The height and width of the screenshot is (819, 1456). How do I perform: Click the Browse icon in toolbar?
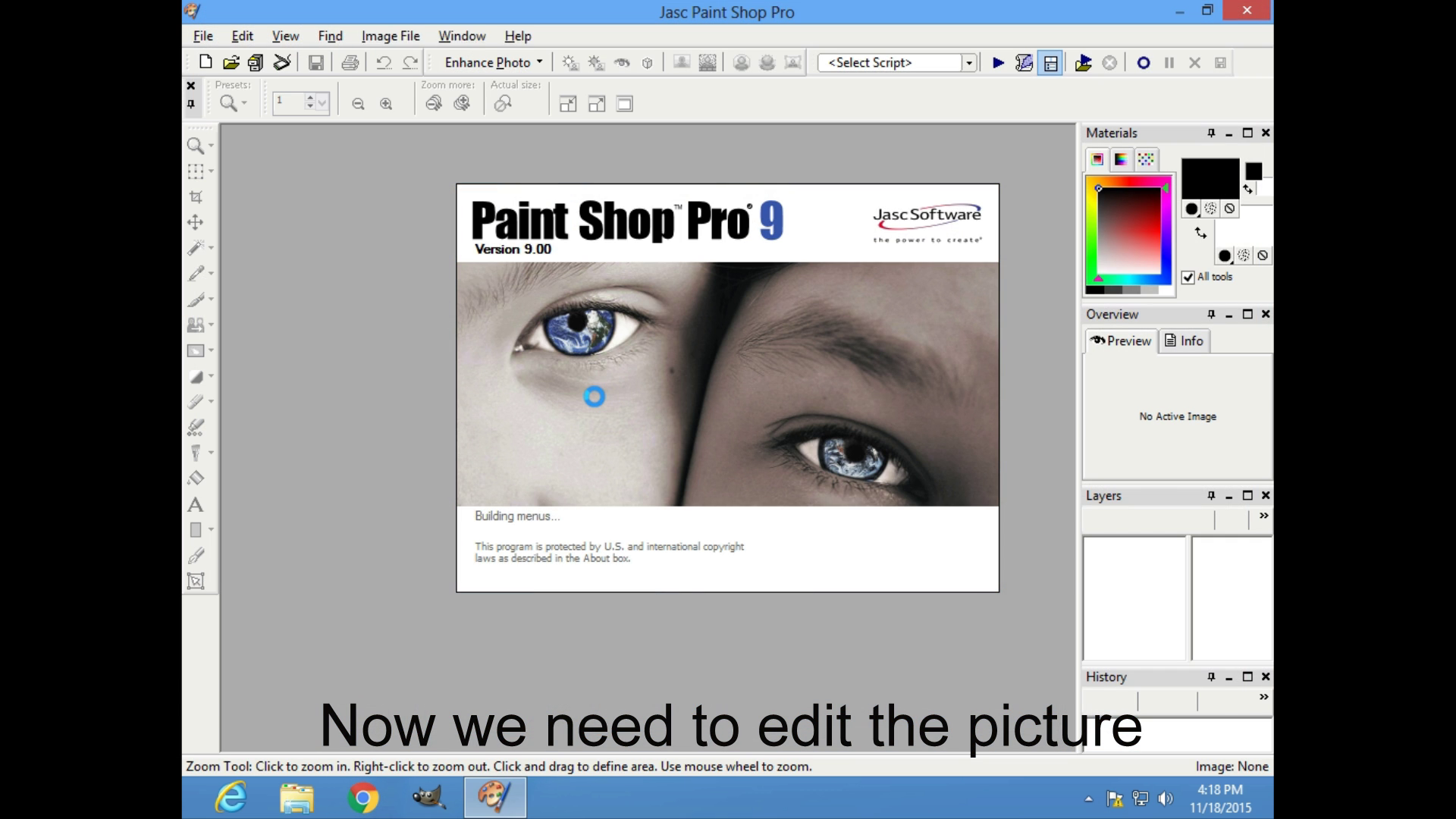pyautogui.click(x=256, y=63)
